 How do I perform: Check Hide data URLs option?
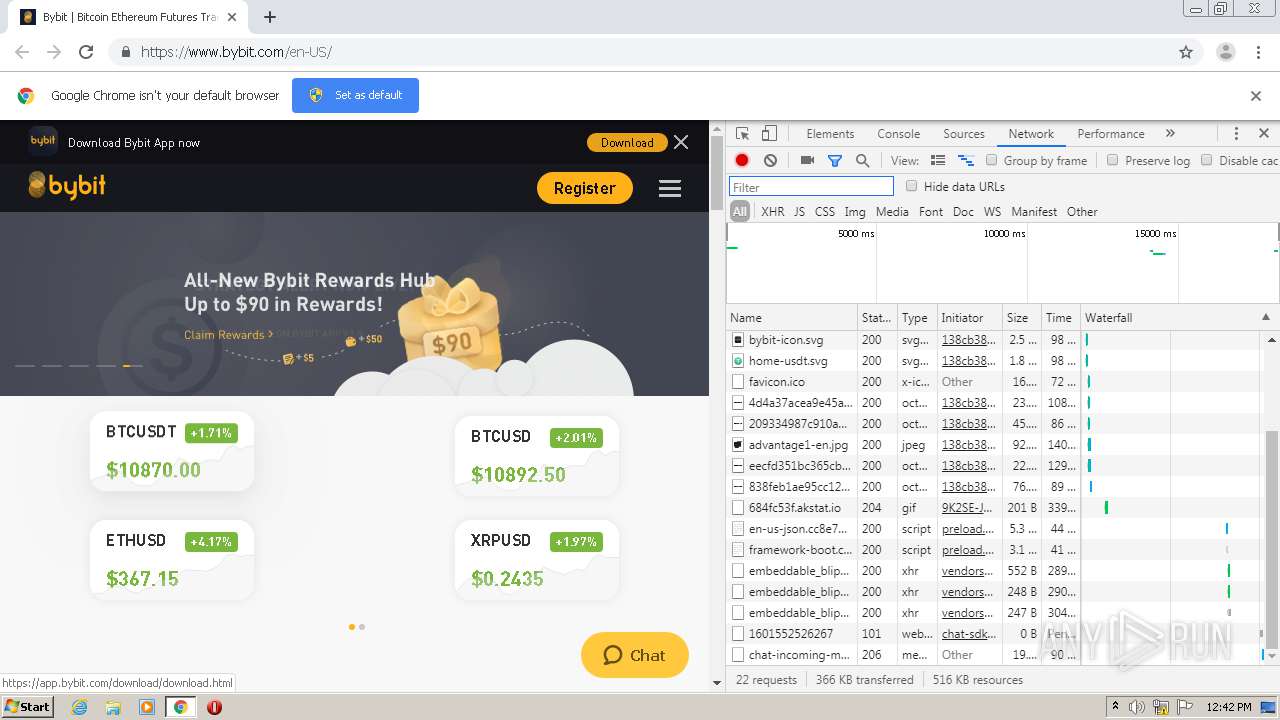pyautogui.click(x=911, y=186)
